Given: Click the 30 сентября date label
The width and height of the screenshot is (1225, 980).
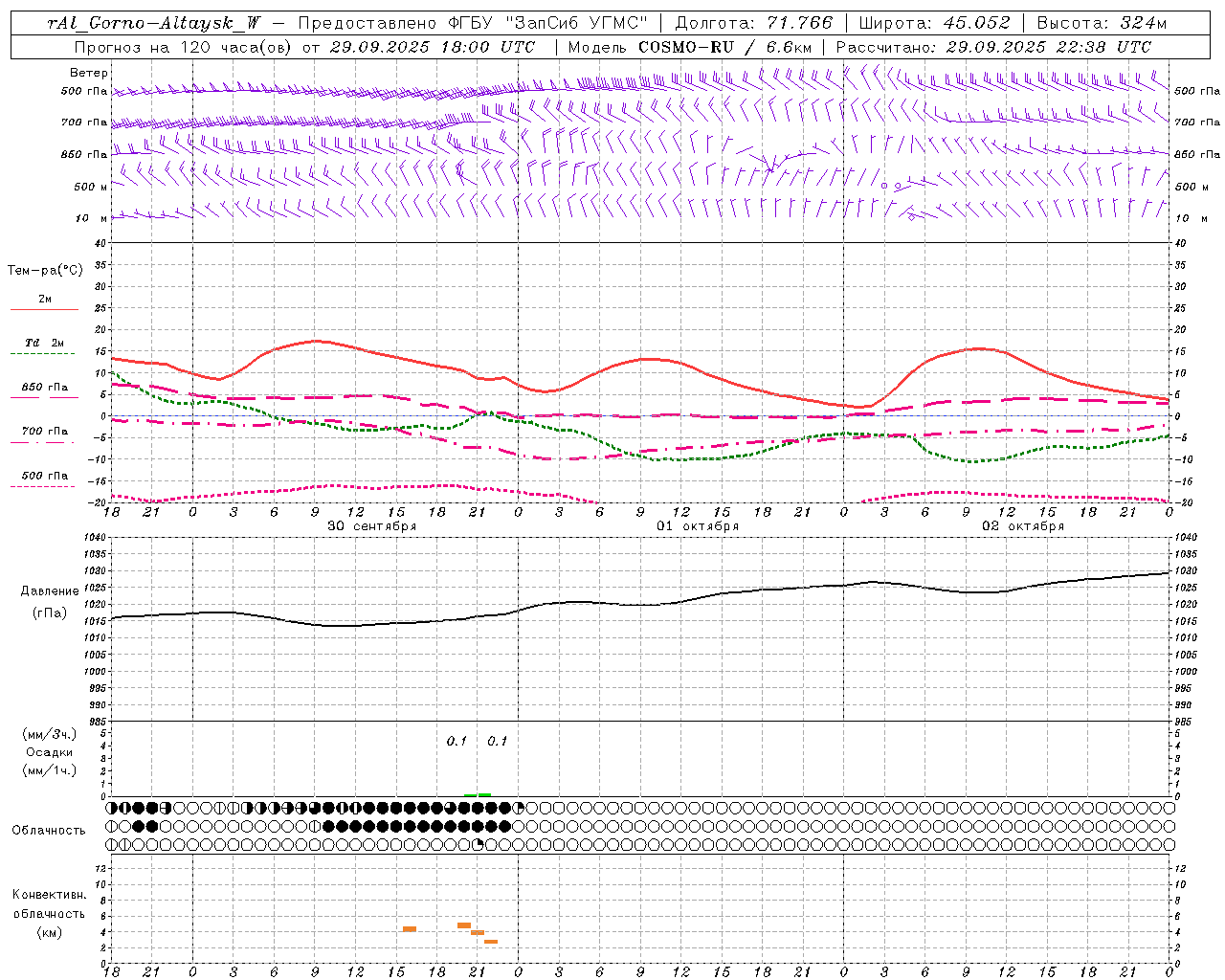Looking at the screenshot, I should pyautogui.click(x=372, y=526).
